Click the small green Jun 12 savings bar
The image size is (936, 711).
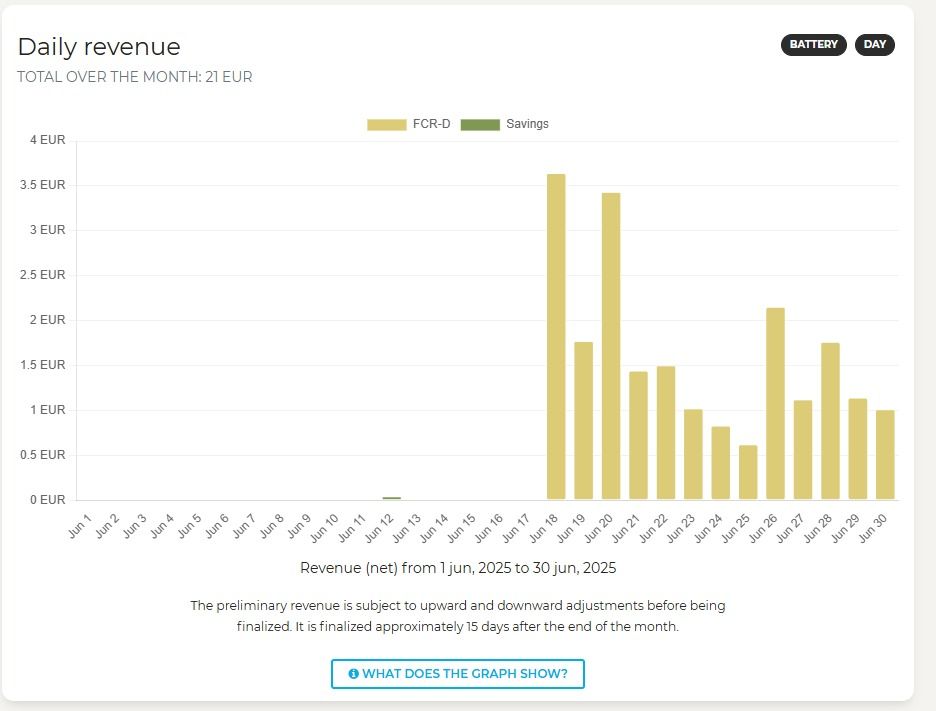coord(392,497)
